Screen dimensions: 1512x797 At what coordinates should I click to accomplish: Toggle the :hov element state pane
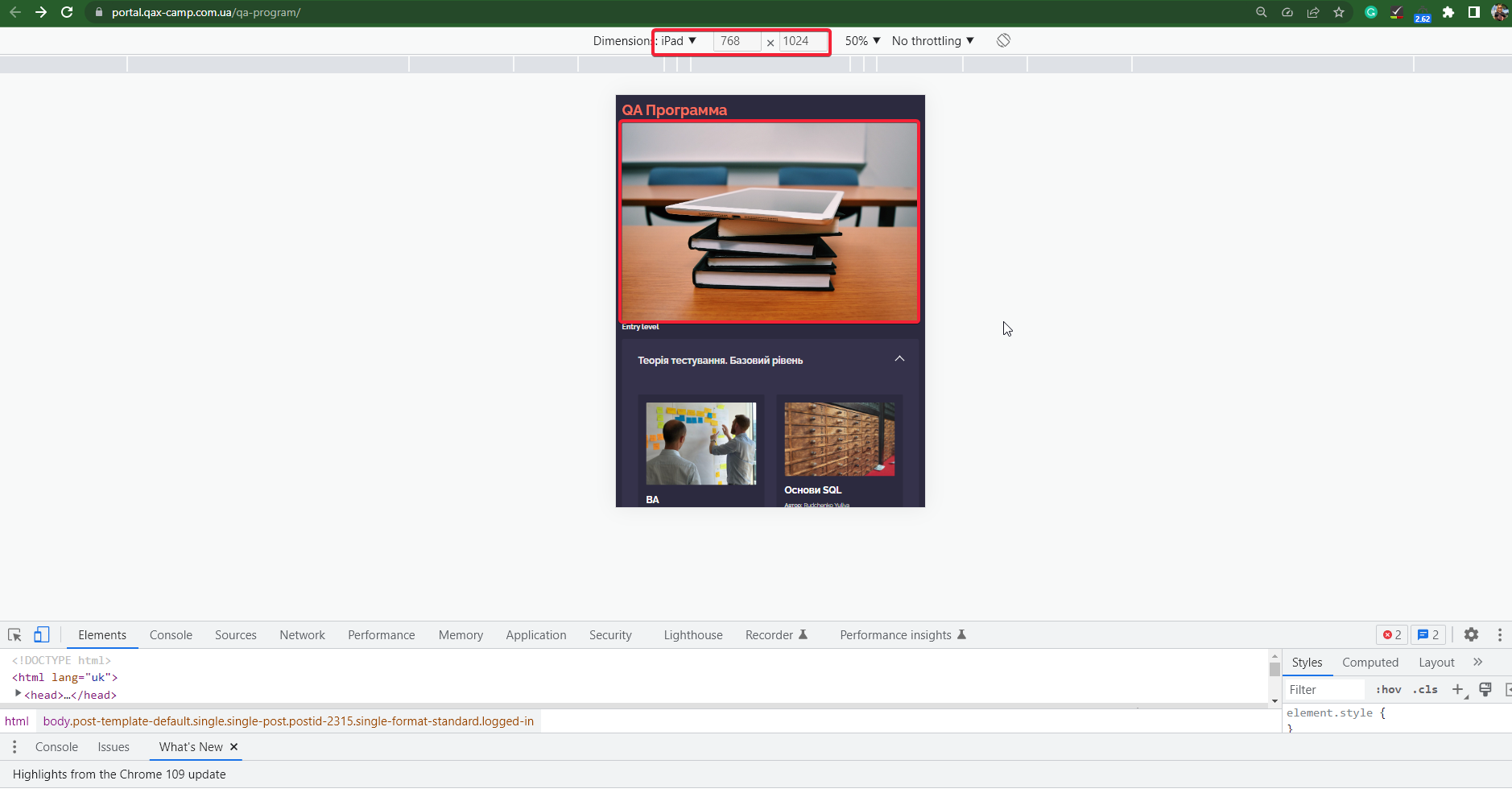(1387, 690)
